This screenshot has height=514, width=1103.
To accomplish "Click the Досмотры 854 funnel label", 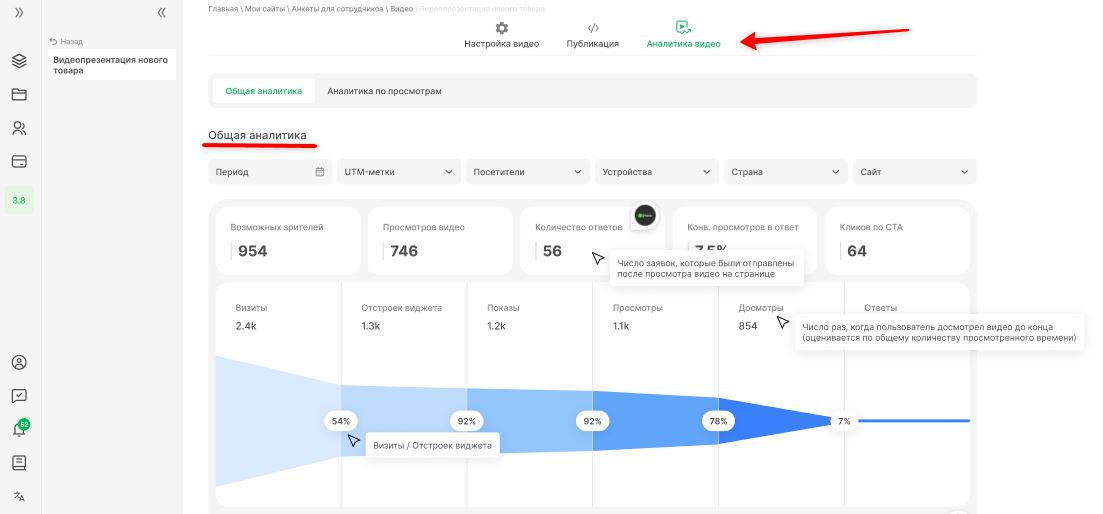I will point(760,316).
